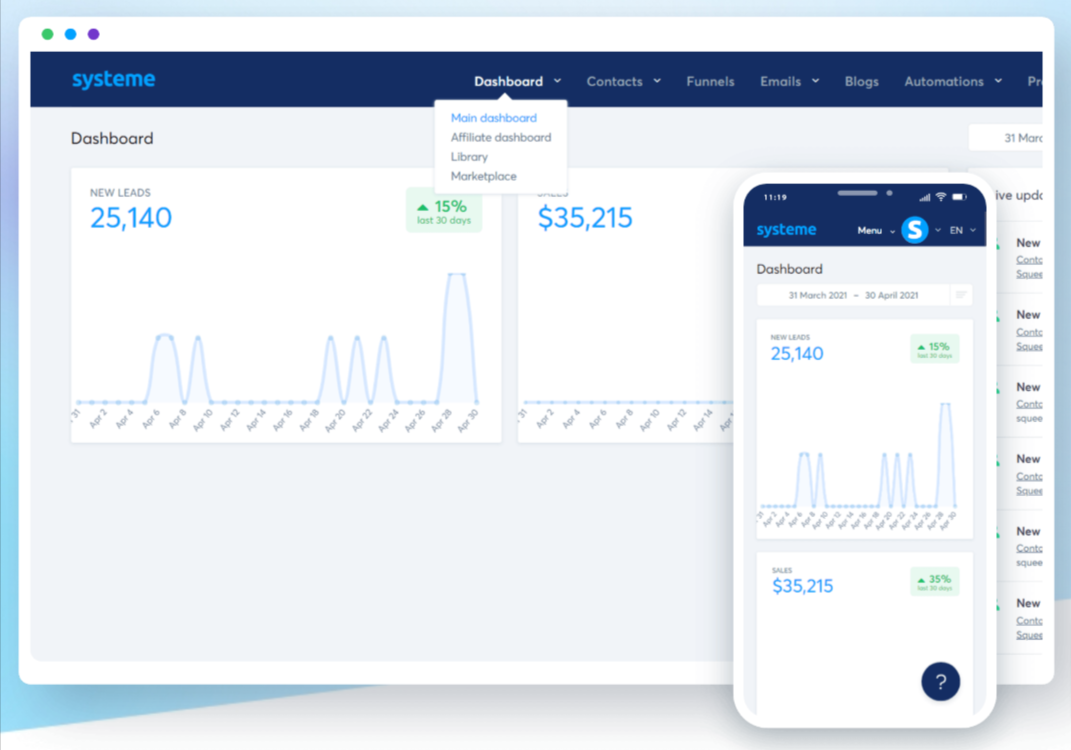Click the systeme logo in the desktop navigation bar

[x=113, y=80]
